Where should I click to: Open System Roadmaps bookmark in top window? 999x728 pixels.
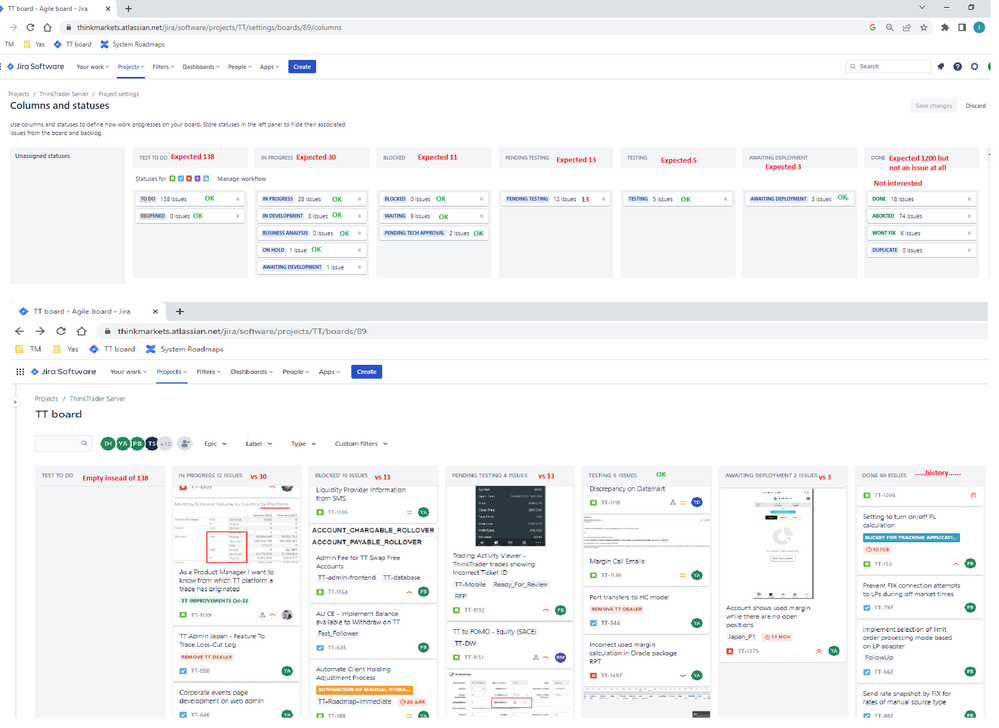[x=133, y=45]
